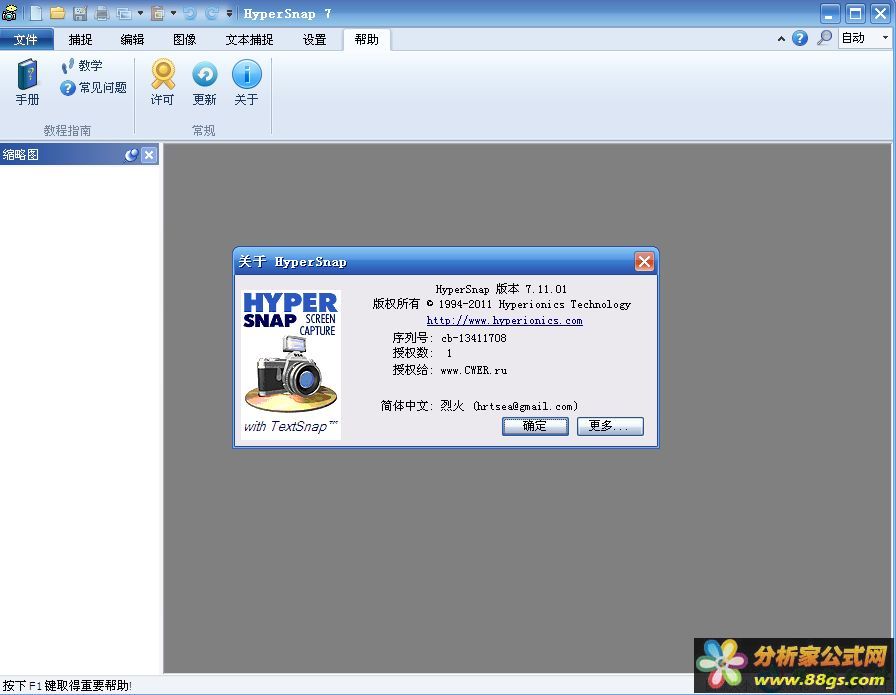This screenshot has width=896, height=695.
Task: Click the 教程指南 group label
Action: coord(67,130)
